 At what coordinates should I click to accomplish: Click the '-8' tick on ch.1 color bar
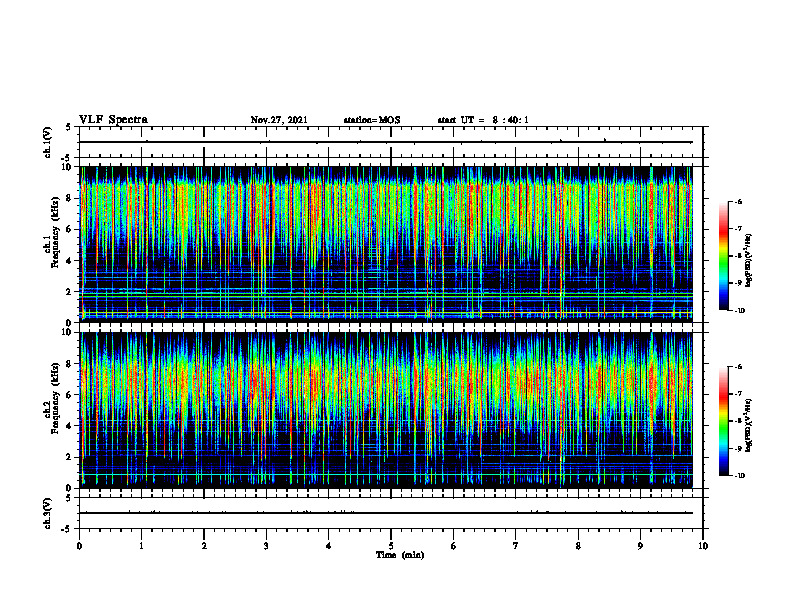(738, 256)
